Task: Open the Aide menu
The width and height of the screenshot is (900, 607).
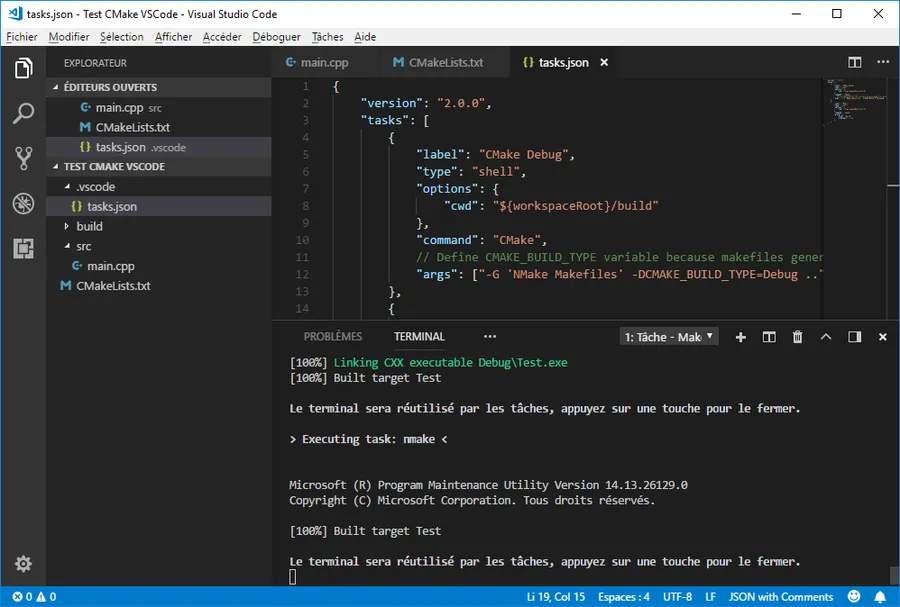Action: coord(365,37)
